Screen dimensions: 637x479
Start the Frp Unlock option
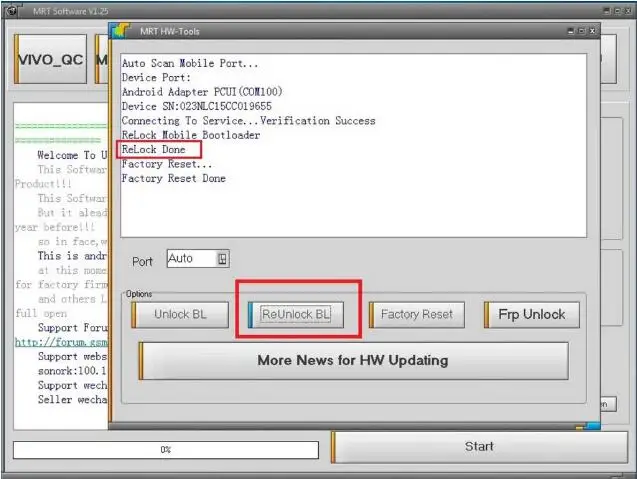coord(531,314)
